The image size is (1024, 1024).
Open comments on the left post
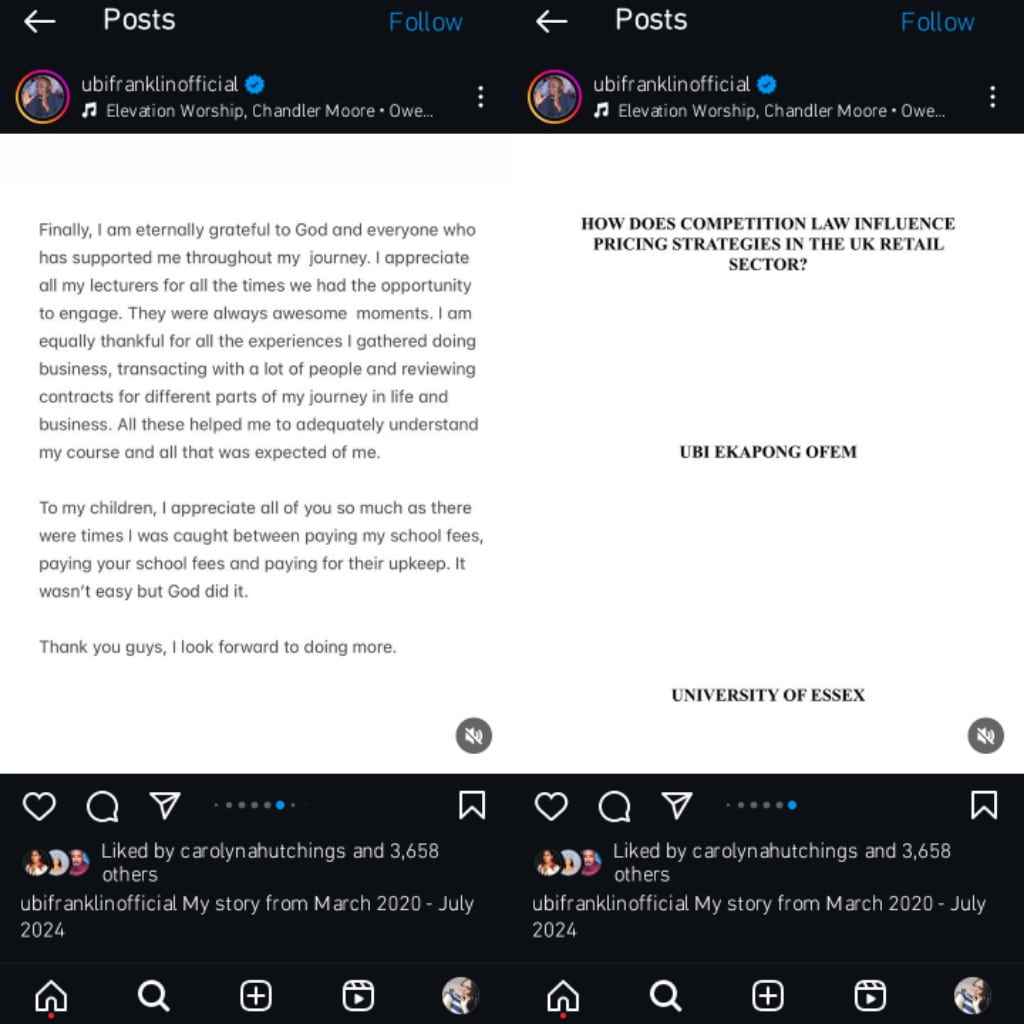coord(103,806)
